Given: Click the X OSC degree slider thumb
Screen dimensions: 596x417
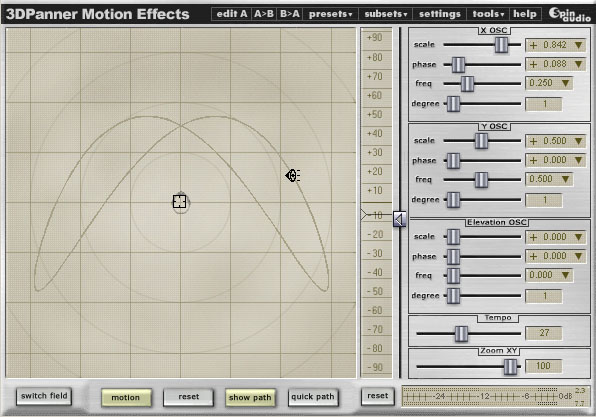Looking at the screenshot, I should 453,104.
